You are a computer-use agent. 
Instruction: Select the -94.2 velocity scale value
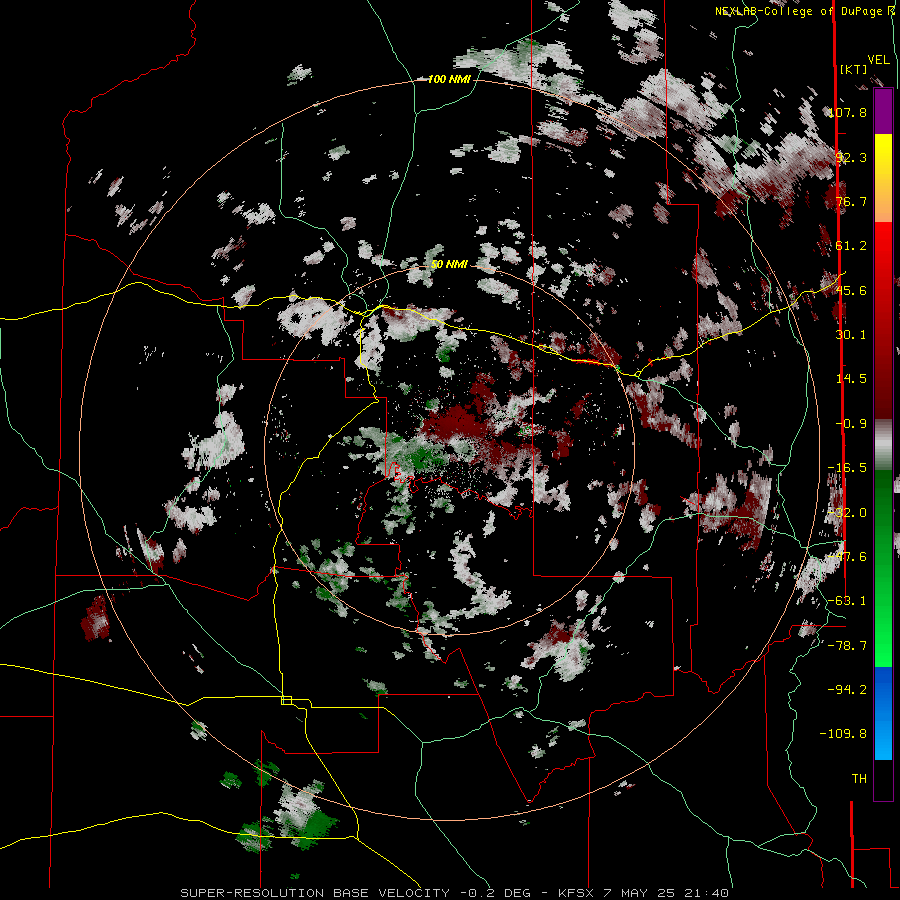point(848,689)
